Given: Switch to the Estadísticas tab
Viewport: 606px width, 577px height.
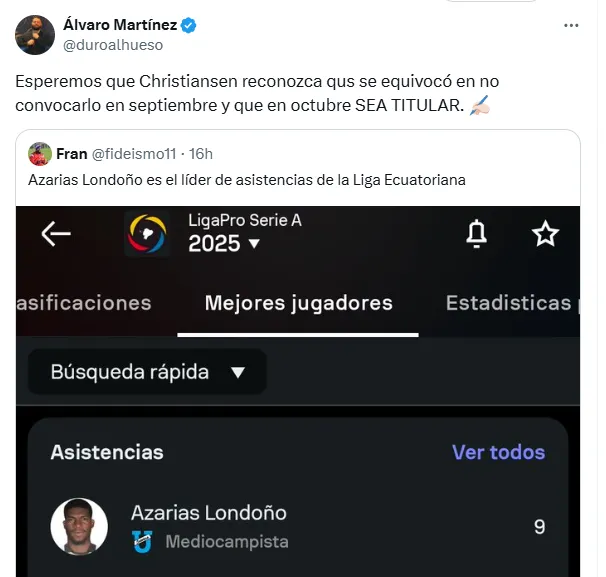Looking at the screenshot, I should tap(508, 303).
